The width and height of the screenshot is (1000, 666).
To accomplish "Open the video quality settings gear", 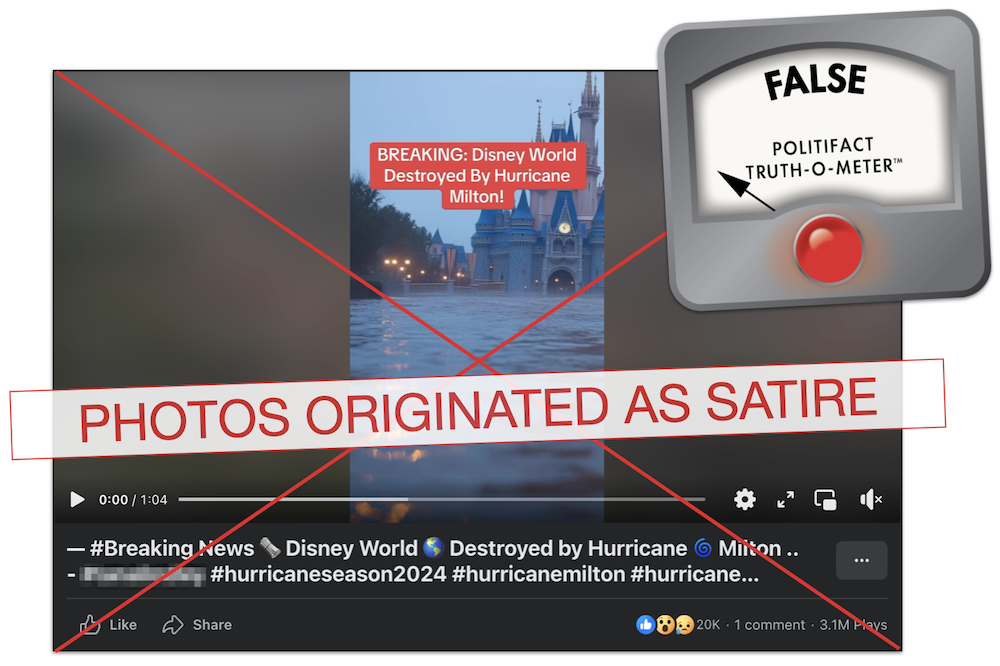I will click(x=745, y=499).
